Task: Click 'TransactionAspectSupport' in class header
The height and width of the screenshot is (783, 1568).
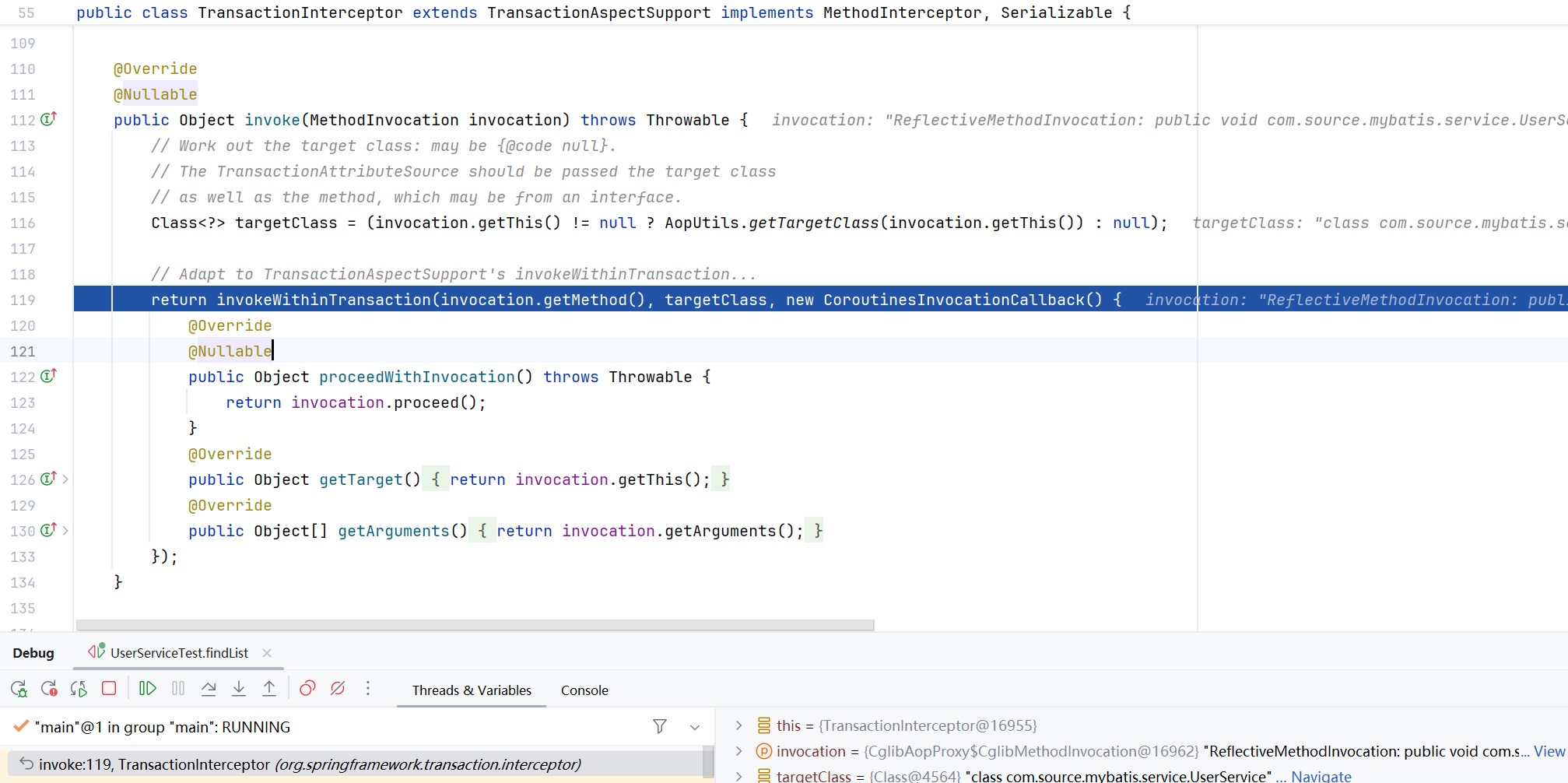Action: (599, 12)
